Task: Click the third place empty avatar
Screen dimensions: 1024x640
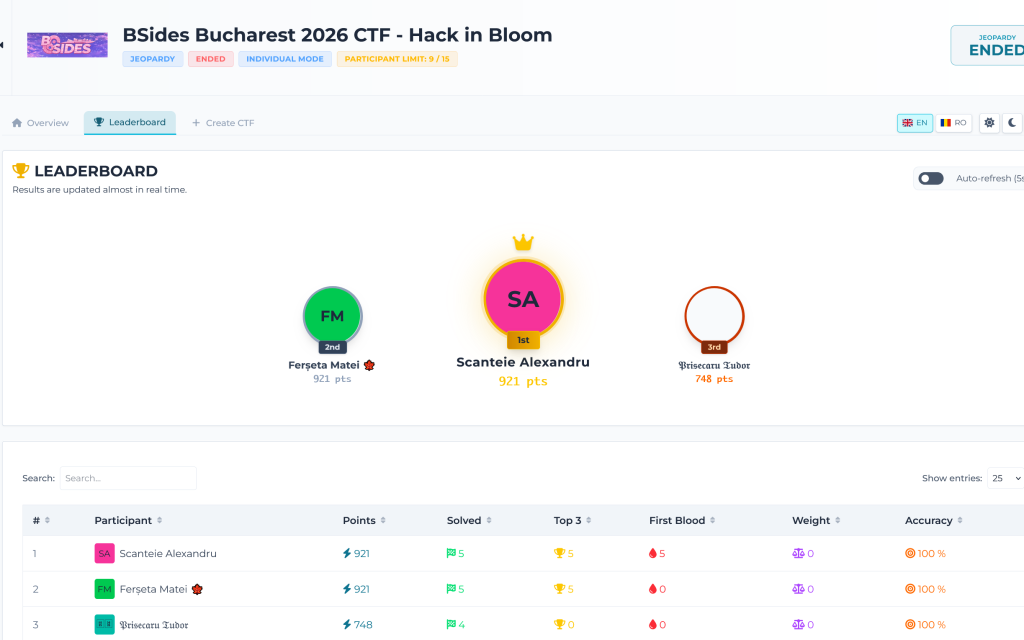Action: pos(714,316)
